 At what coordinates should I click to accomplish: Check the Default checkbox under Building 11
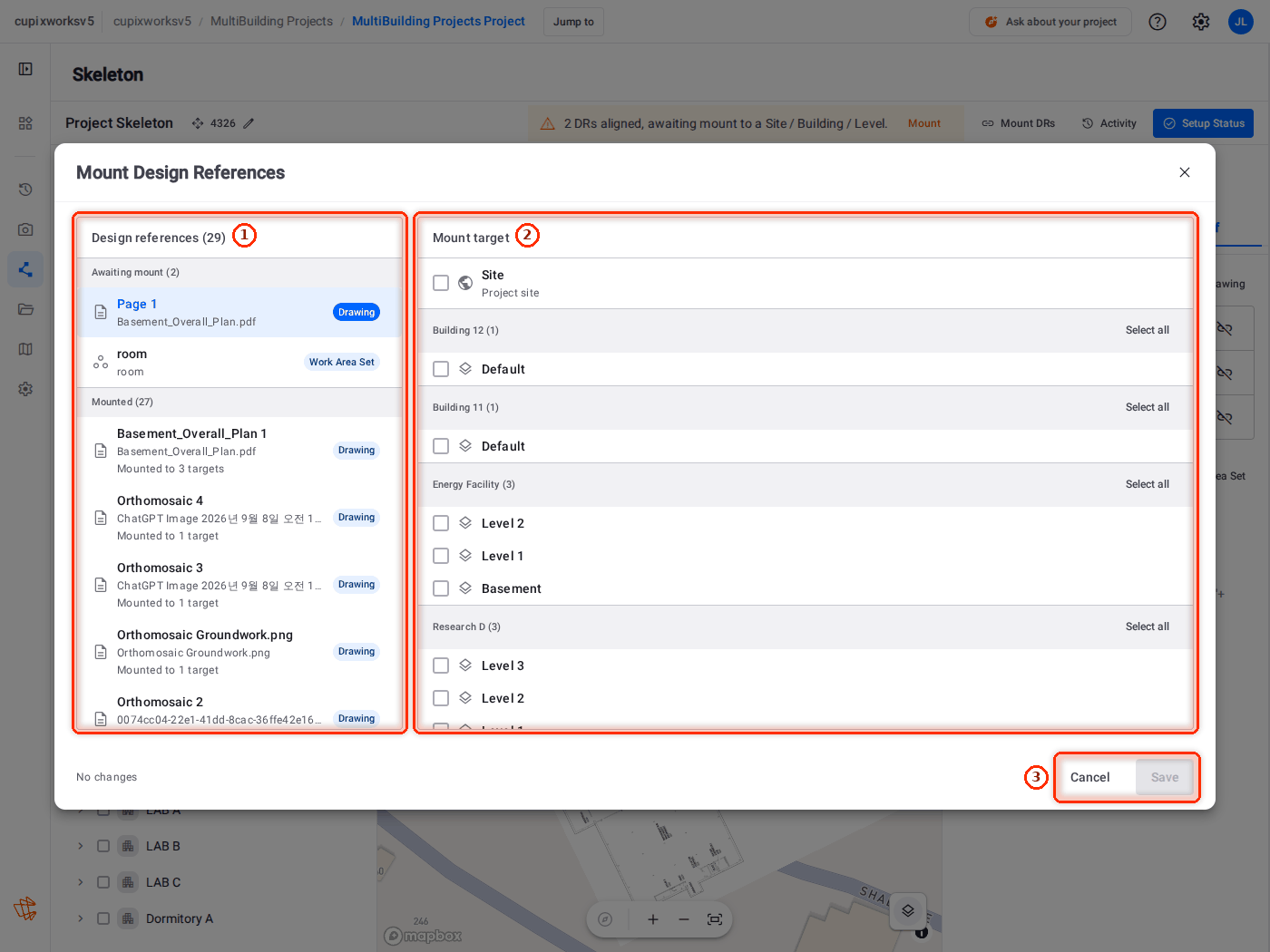[x=441, y=446]
